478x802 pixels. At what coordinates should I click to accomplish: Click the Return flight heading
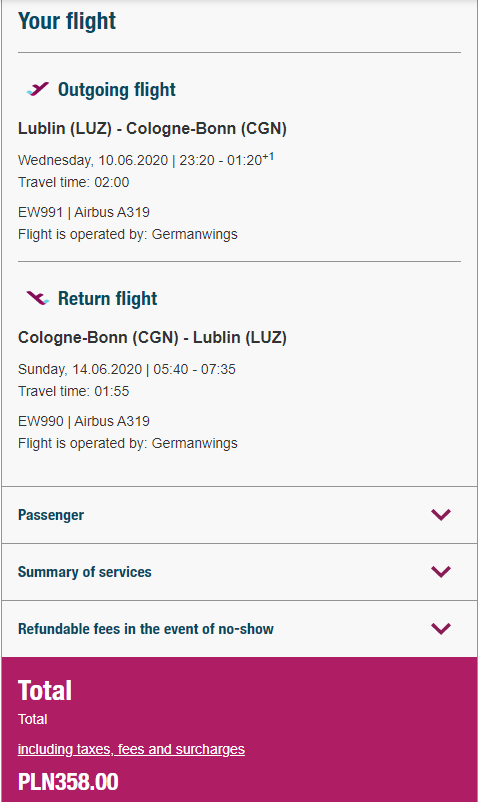click(107, 298)
